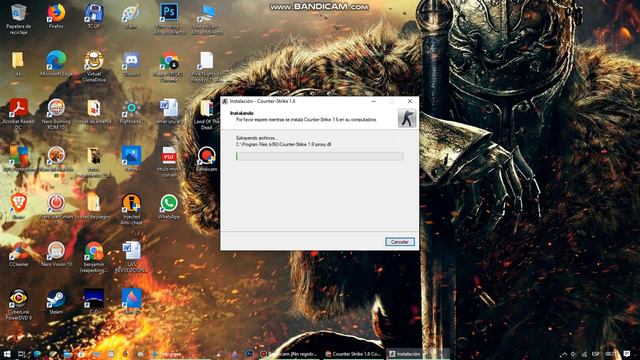Select the Brave browser shortcut
Image resolution: width=640 pixels, height=360 pixels.
pos(18,206)
